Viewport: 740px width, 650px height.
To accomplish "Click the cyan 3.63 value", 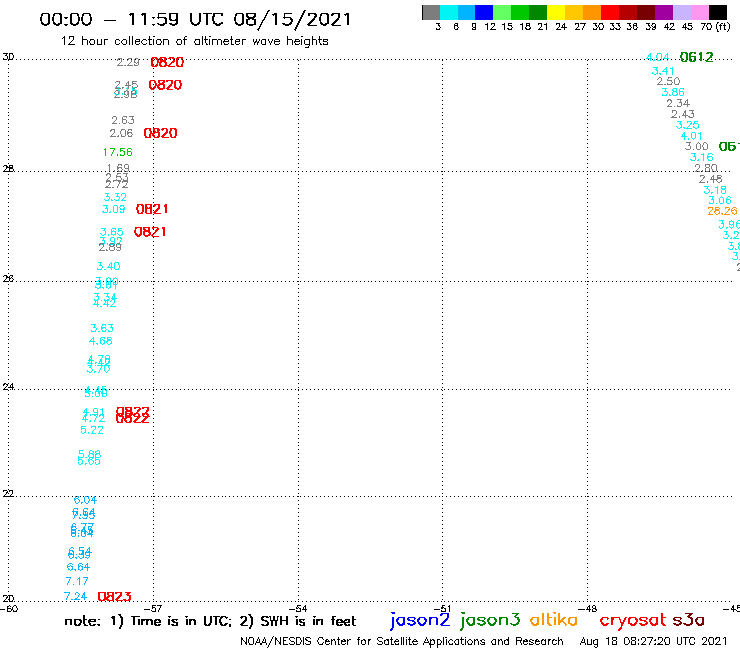I will 102,328.
